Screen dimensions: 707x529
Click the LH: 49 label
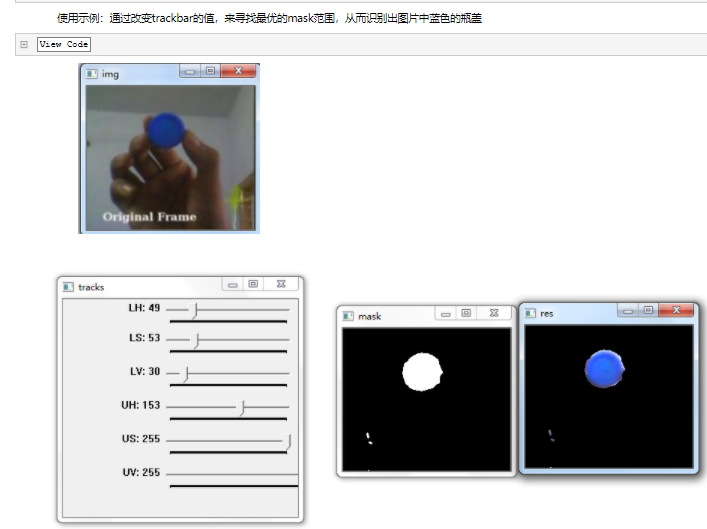144,308
